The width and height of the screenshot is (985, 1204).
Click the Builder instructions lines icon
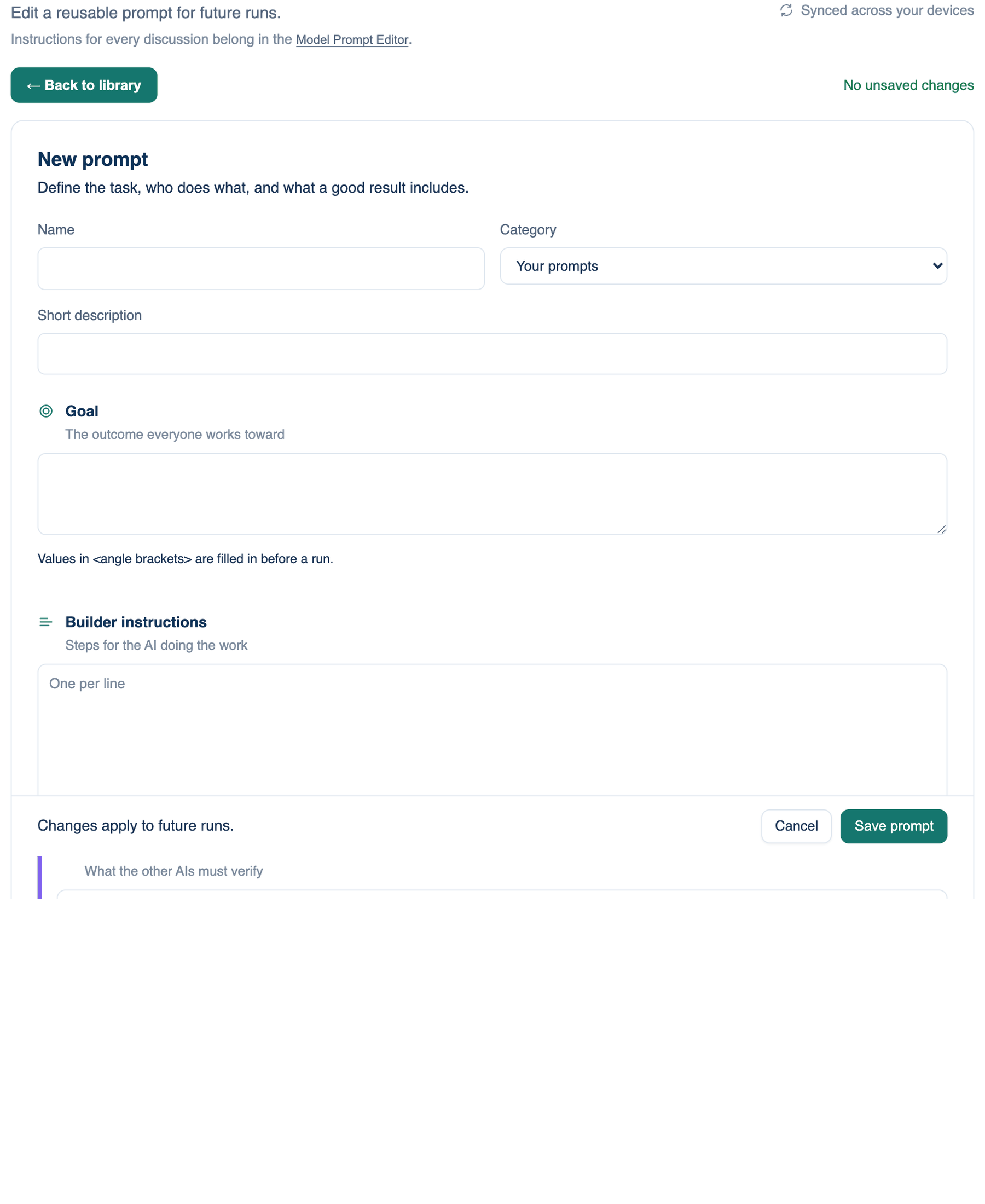46,622
